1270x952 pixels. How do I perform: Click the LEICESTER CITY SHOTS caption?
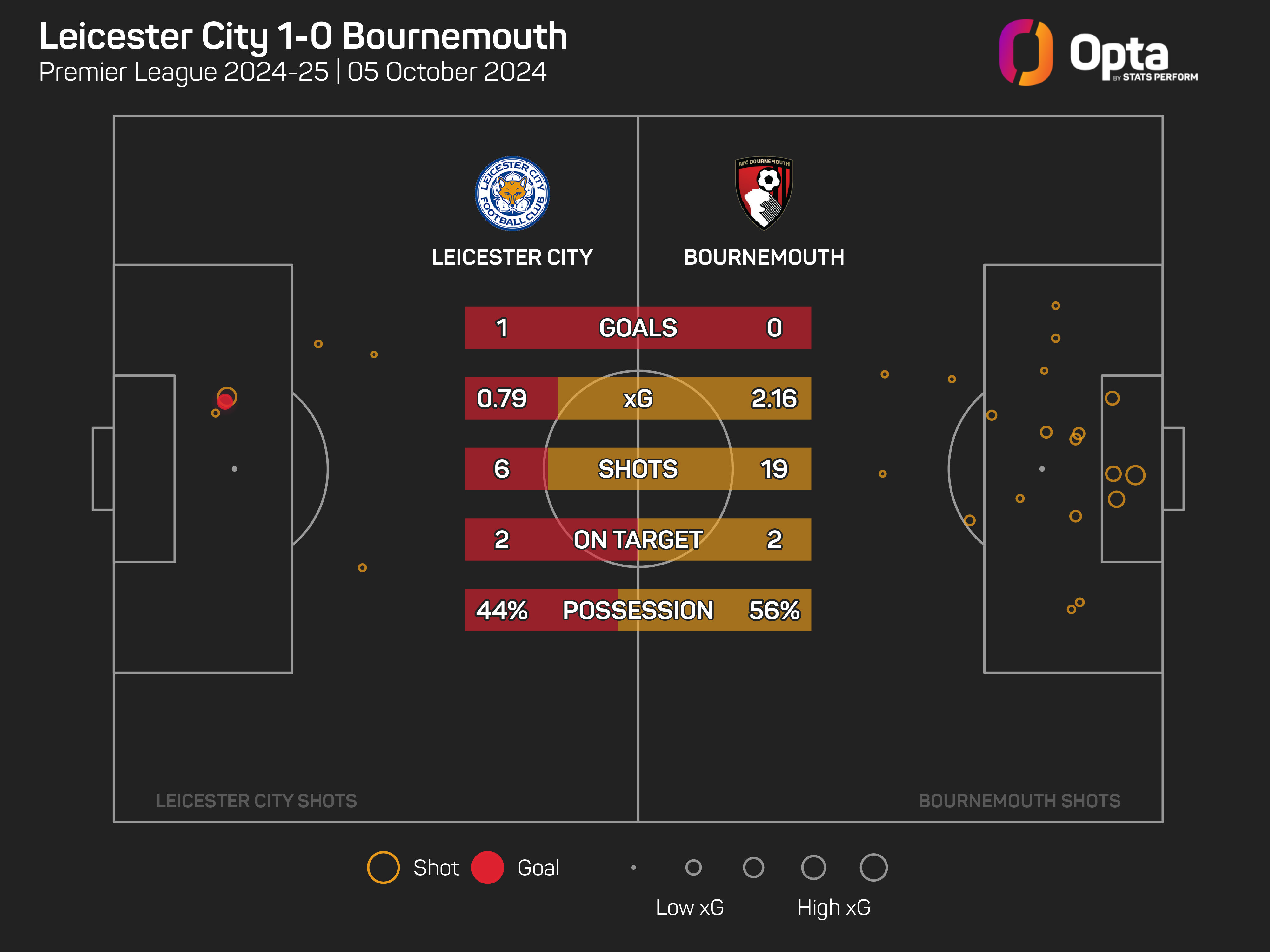256,801
